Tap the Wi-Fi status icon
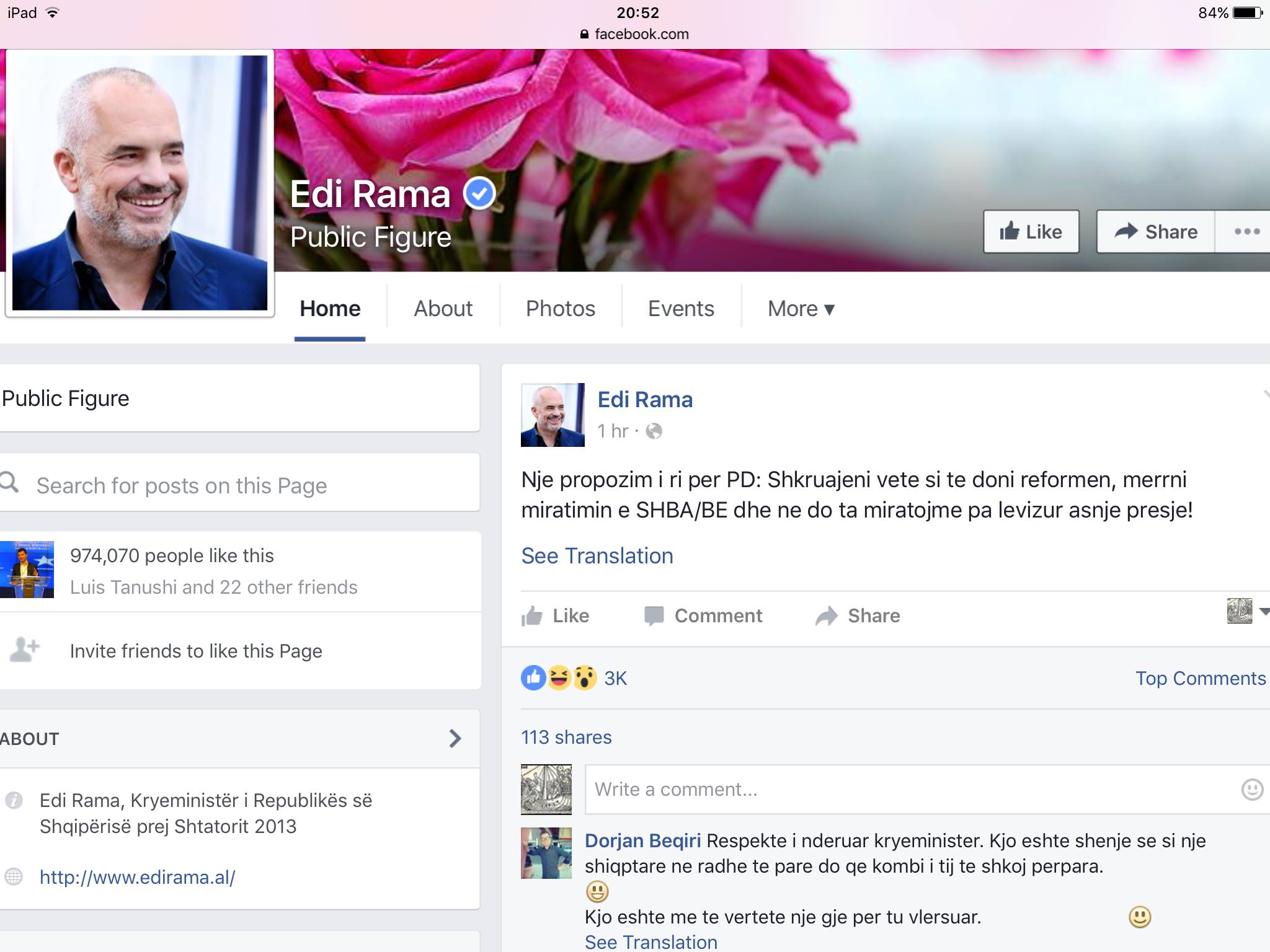This screenshot has height=952, width=1270. (x=53, y=12)
